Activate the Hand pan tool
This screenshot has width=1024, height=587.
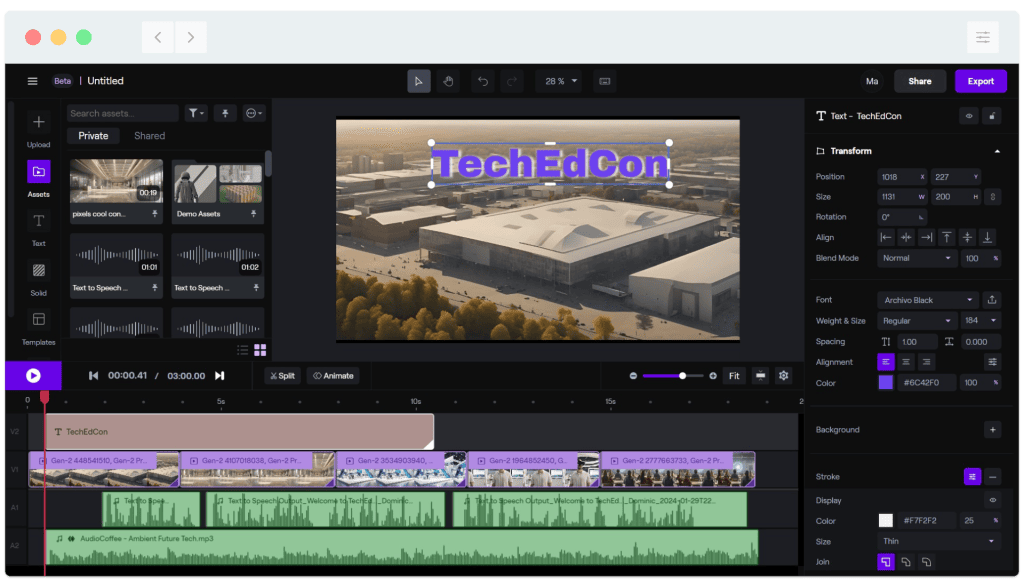click(x=446, y=81)
